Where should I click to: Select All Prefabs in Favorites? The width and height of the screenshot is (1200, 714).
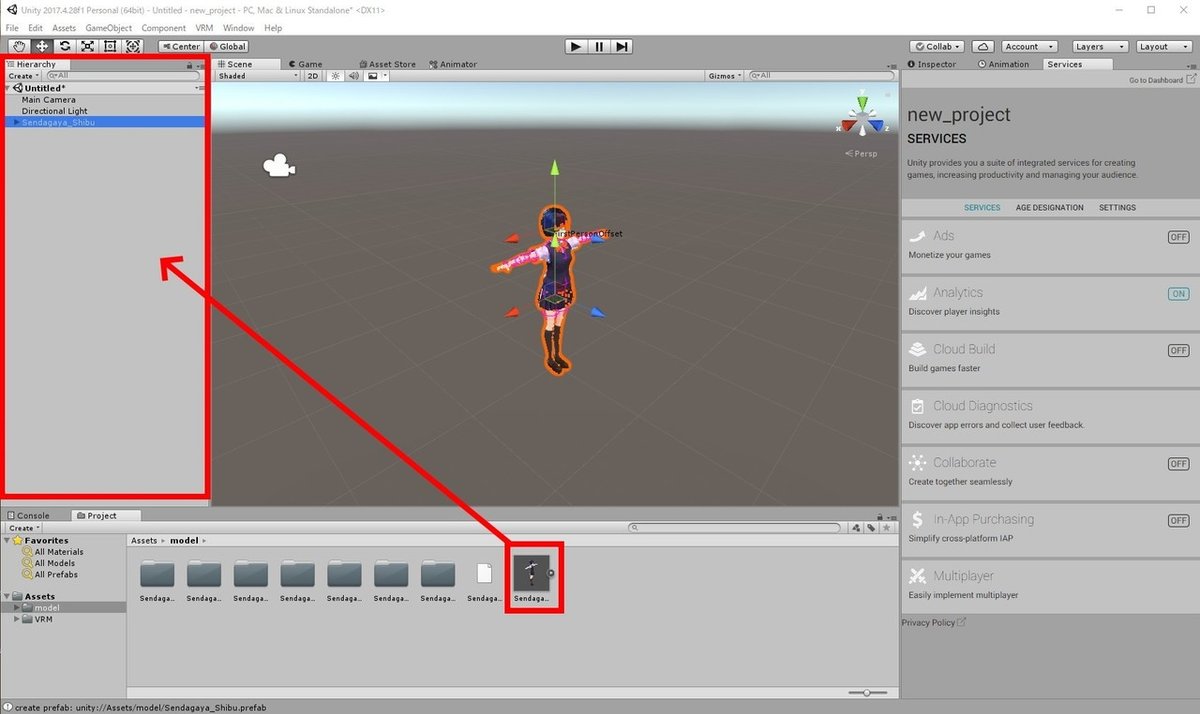pos(56,574)
